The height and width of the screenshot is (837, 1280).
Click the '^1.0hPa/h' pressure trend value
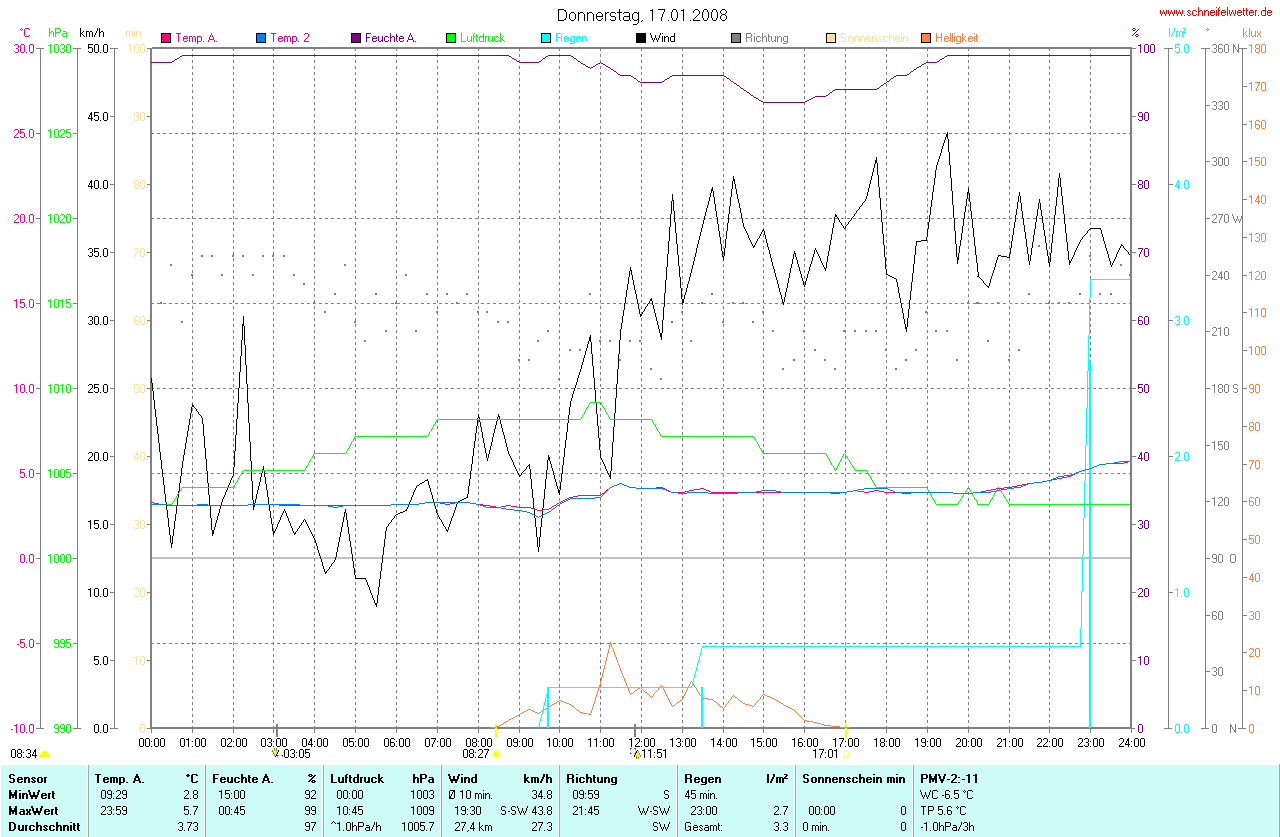point(356,828)
